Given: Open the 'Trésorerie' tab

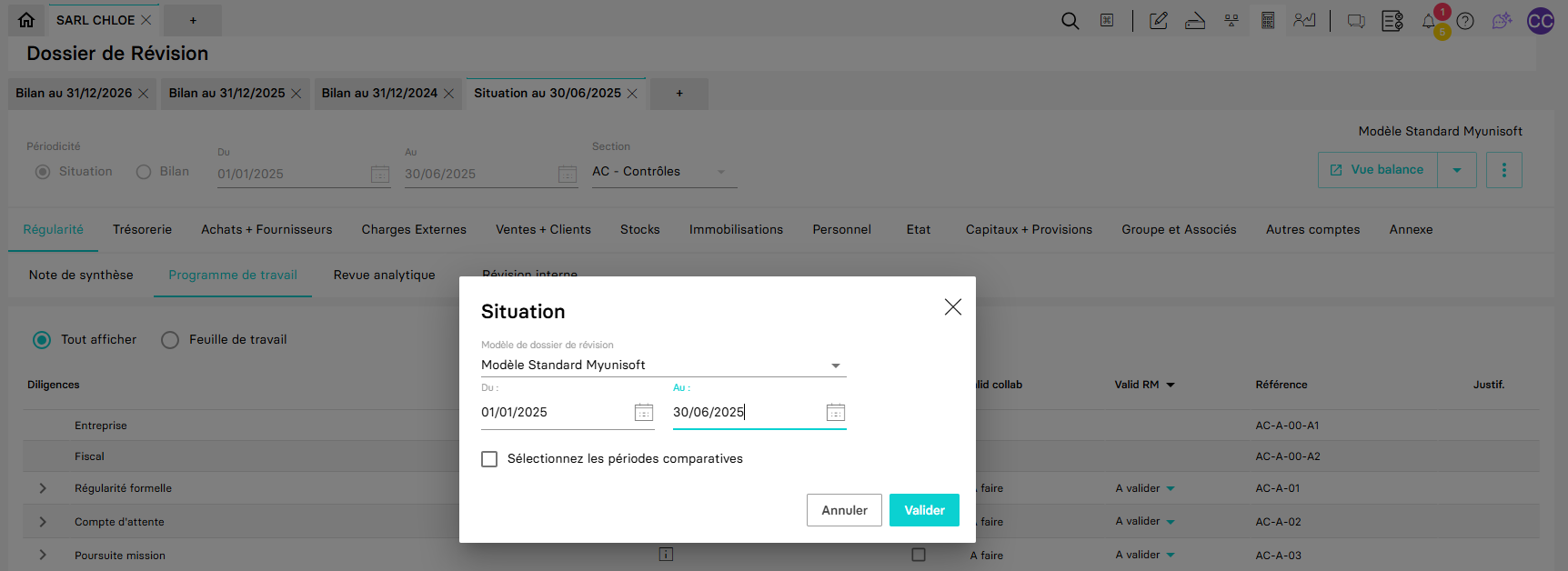Looking at the screenshot, I should (x=142, y=230).
